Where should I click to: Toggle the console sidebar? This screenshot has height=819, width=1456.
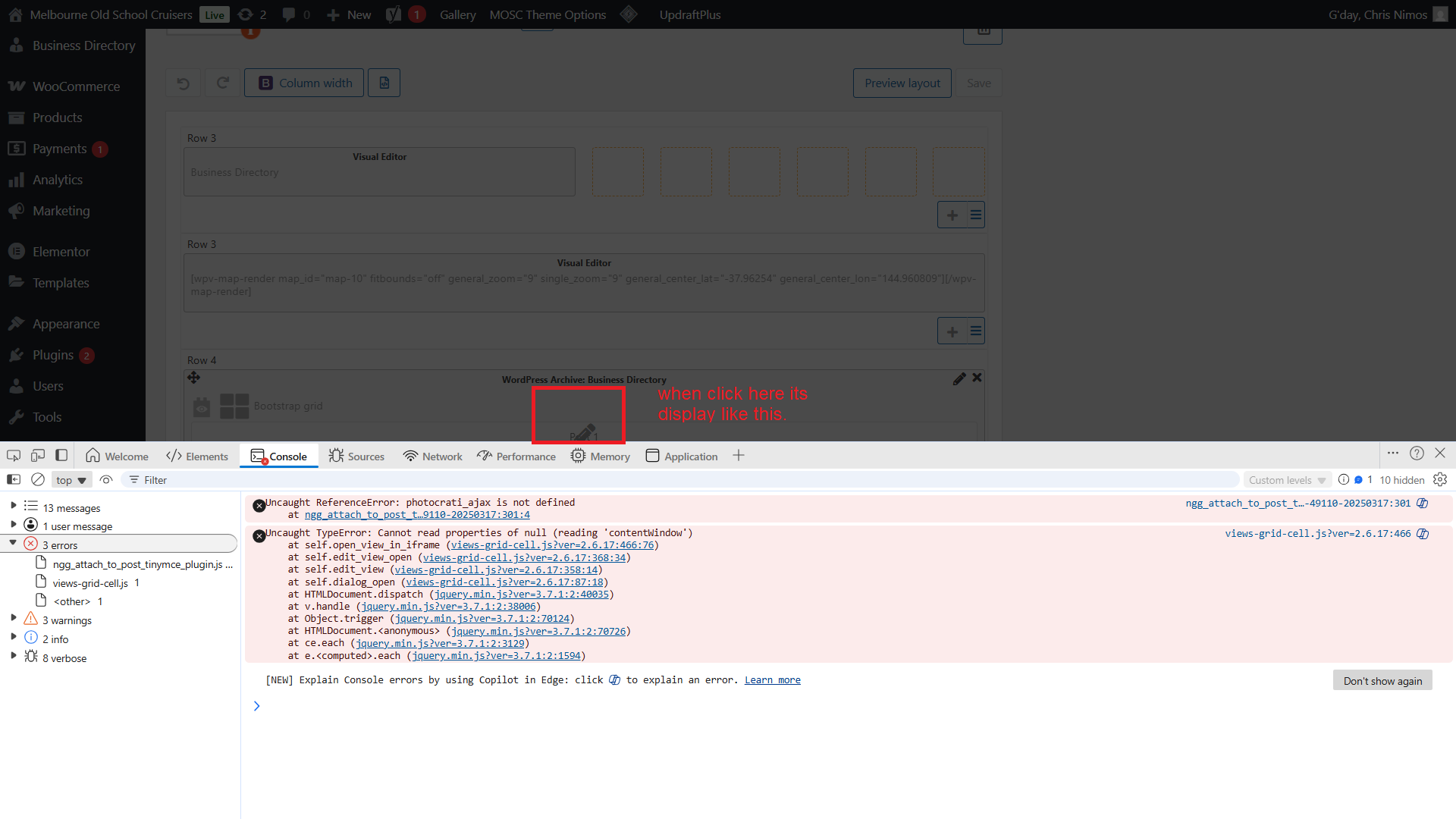coord(14,480)
